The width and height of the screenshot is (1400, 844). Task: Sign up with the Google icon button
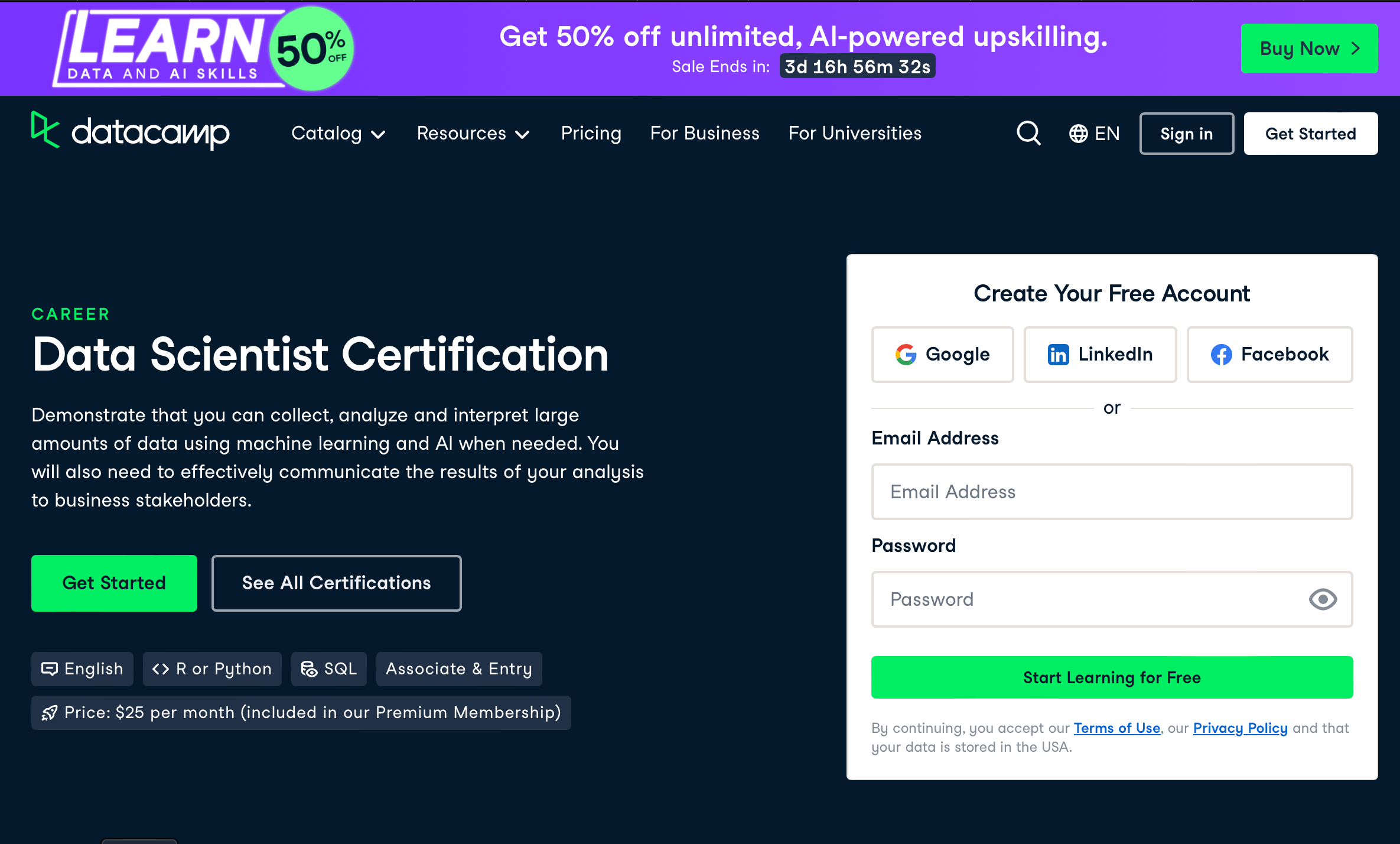click(942, 354)
